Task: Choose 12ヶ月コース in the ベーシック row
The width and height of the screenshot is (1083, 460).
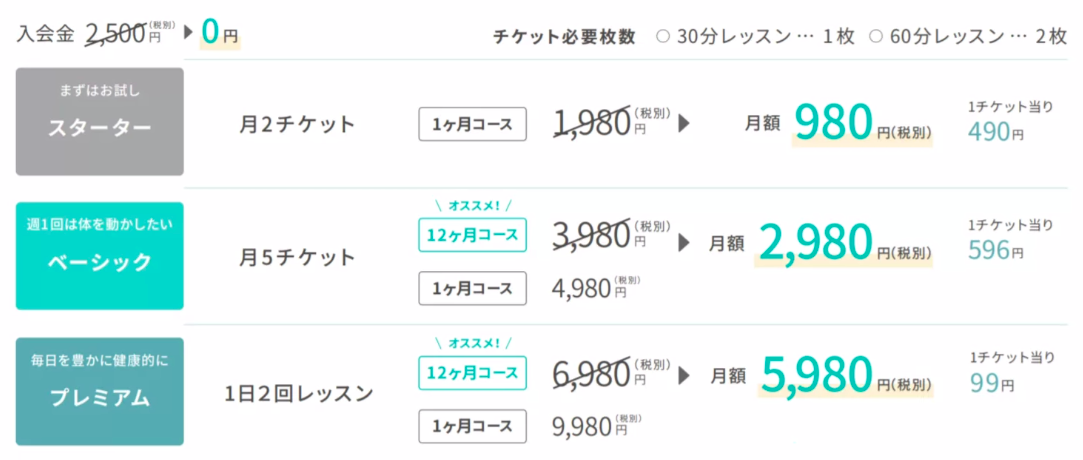Action: coord(472,235)
